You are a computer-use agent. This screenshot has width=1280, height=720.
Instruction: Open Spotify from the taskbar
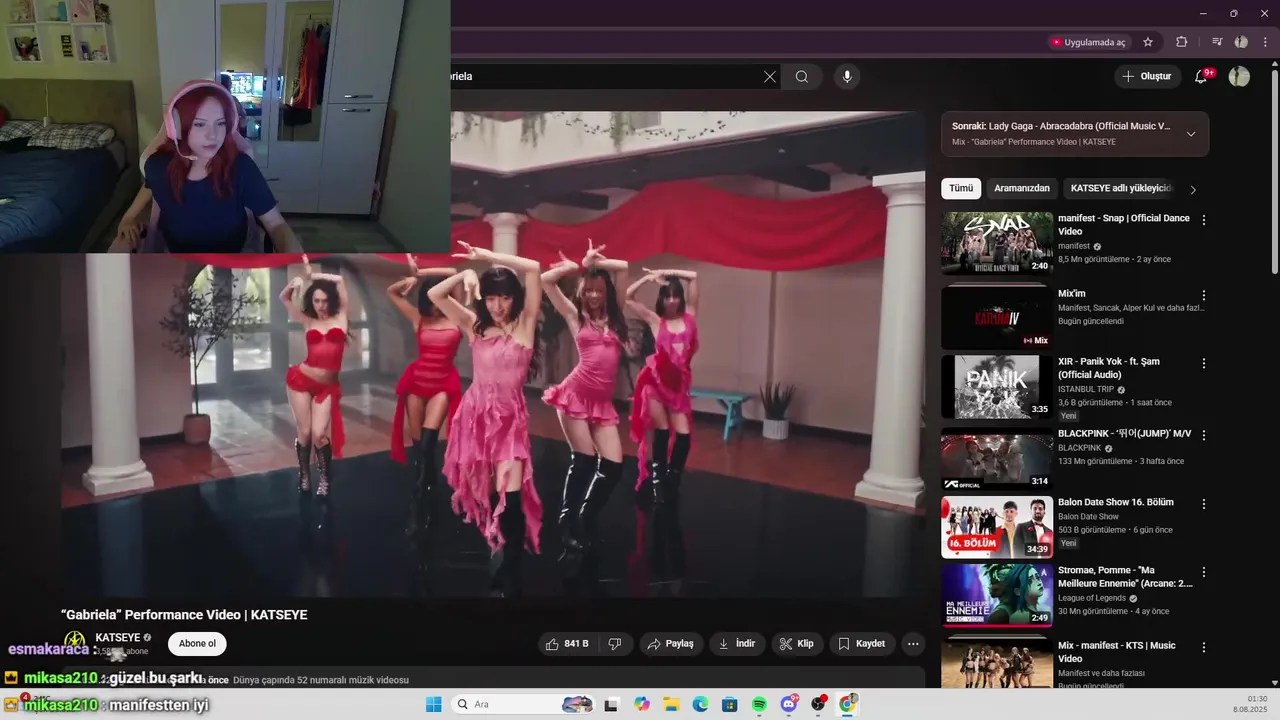759,704
